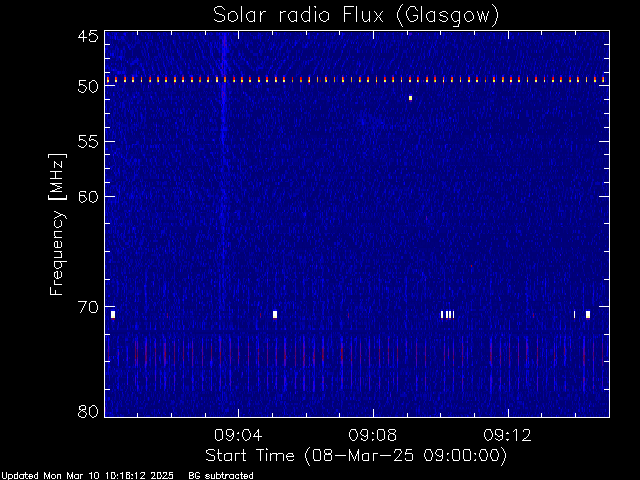Click the 09:08 time axis label
Viewport: 640px width, 480px height.
(x=373, y=435)
